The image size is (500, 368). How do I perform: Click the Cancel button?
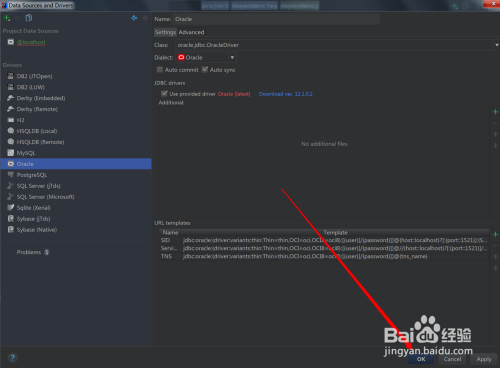[452, 359]
